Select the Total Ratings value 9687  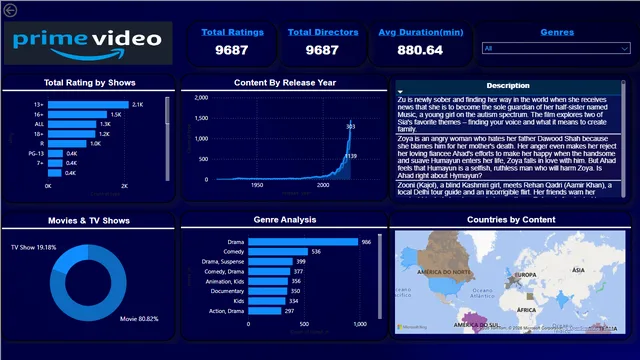[x=231, y=50]
